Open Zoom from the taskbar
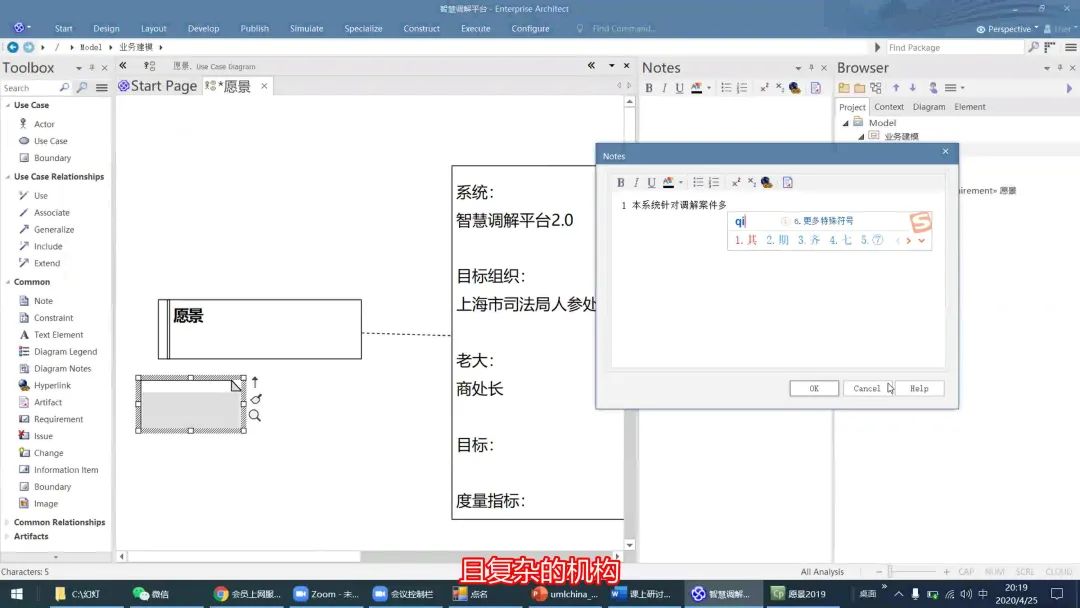Screen dimensions: 1080x608 pos(325,594)
